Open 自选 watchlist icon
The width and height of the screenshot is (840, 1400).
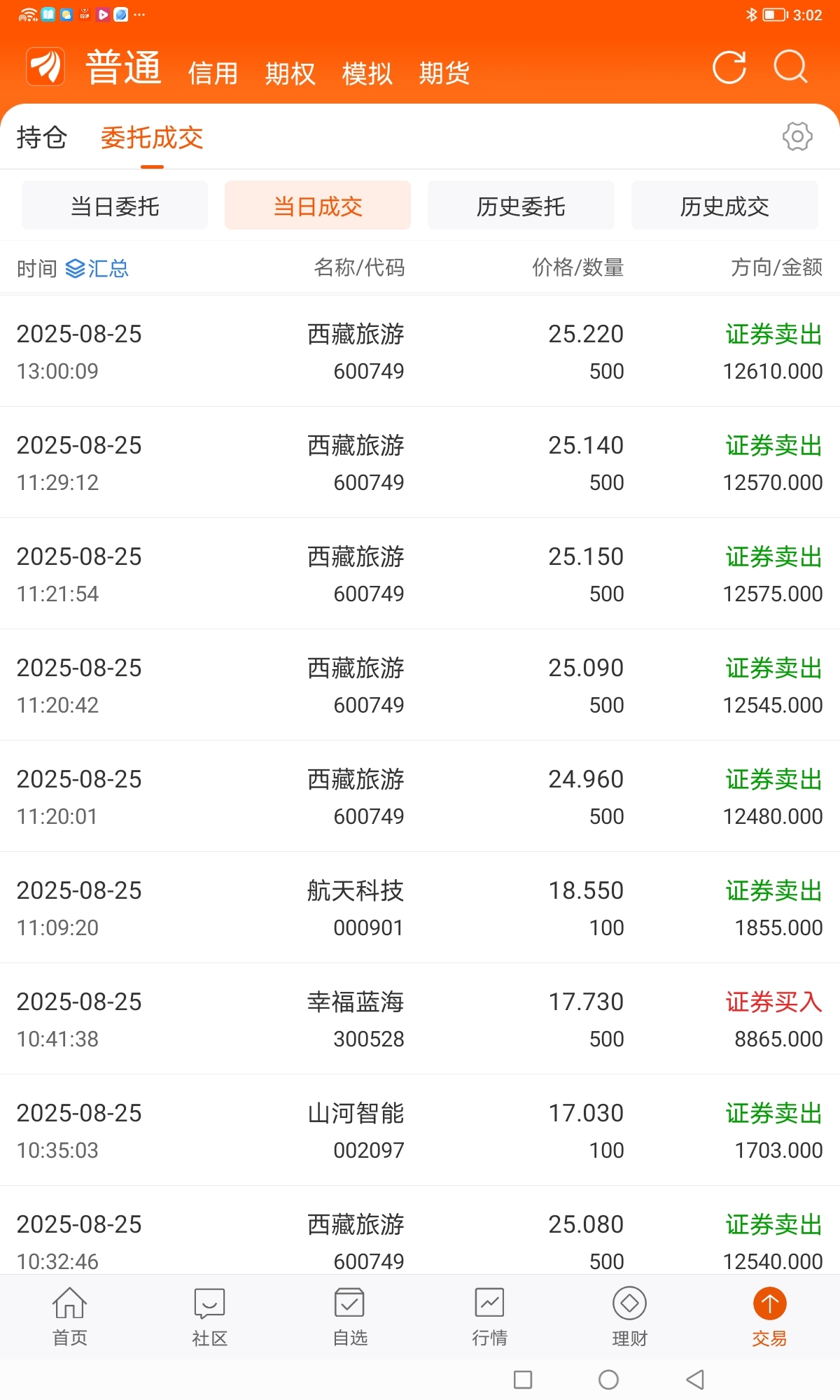[349, 1303]
